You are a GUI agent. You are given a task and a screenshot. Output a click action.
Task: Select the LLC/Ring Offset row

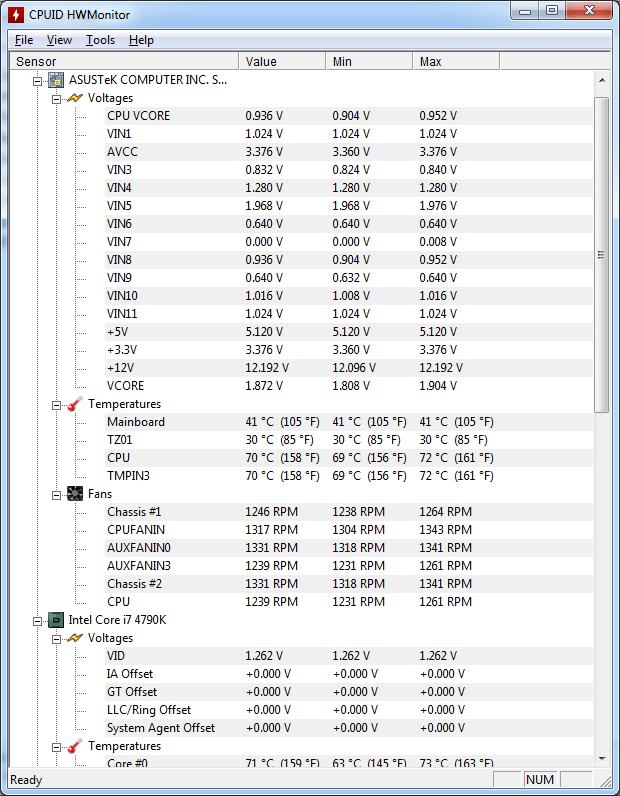point(349,710)
